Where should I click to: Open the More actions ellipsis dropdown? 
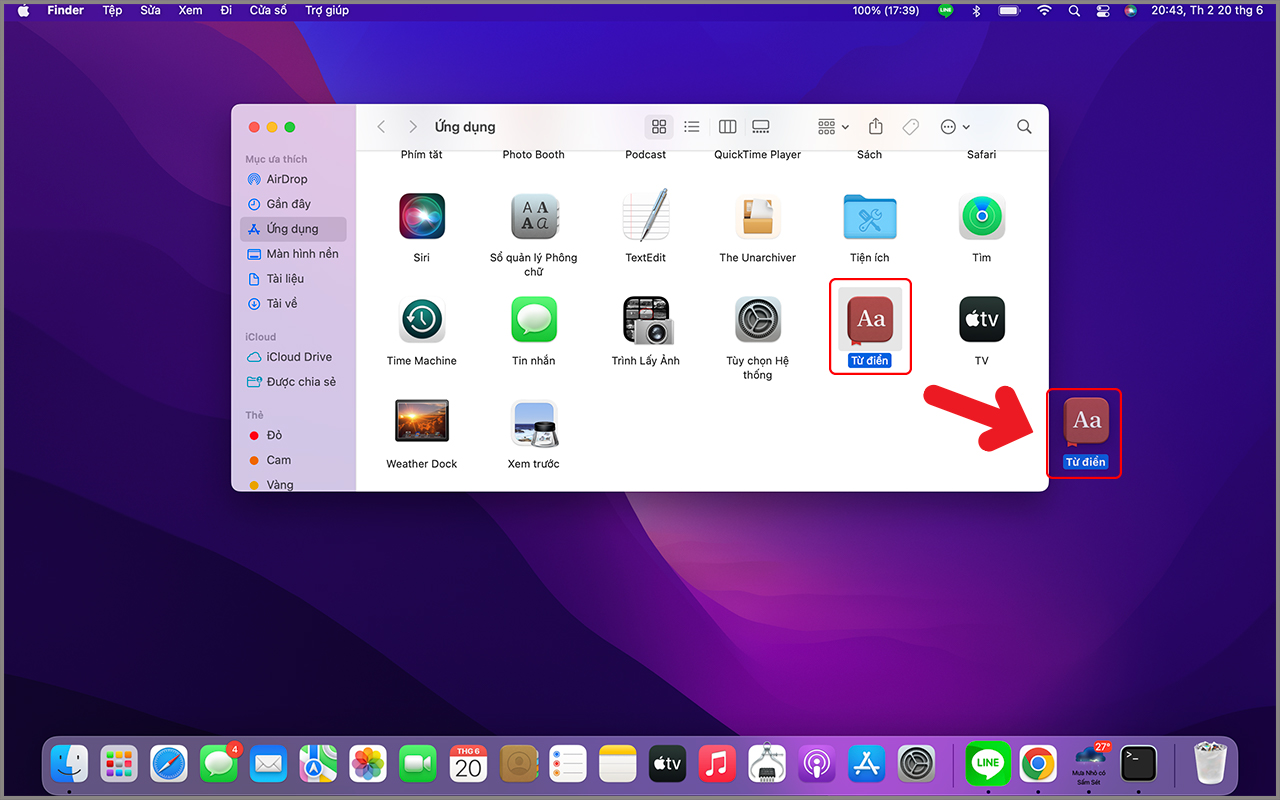955,127
